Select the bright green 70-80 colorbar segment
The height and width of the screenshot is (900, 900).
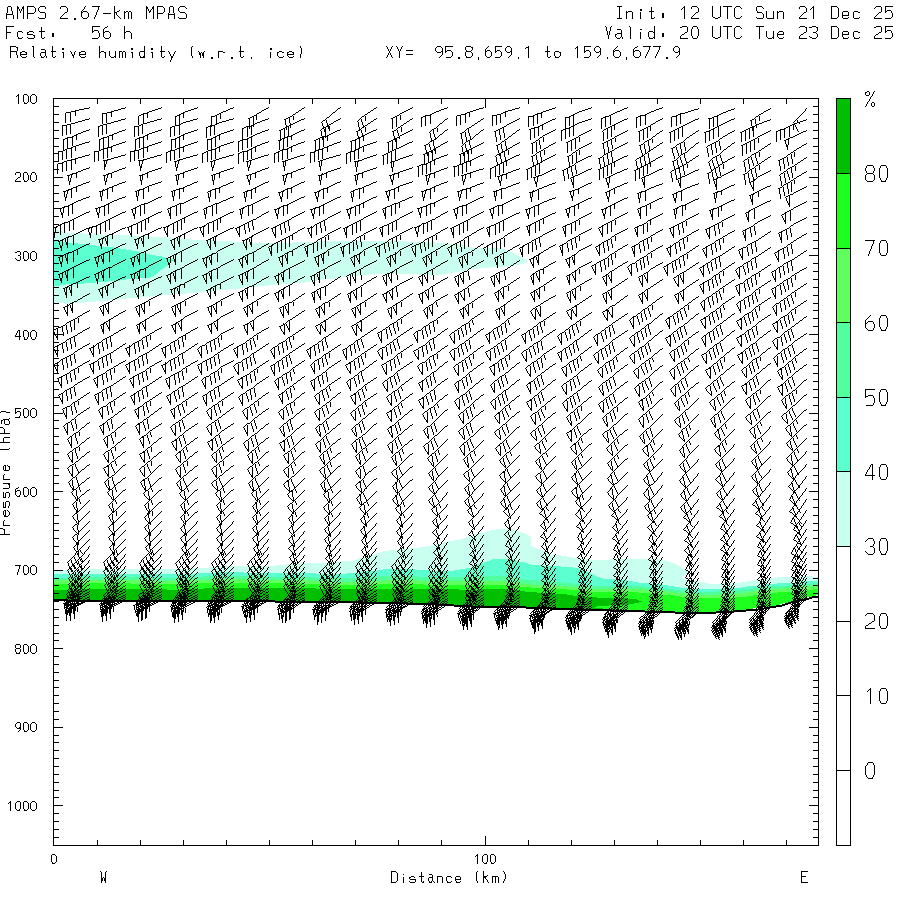pos(843,211)
